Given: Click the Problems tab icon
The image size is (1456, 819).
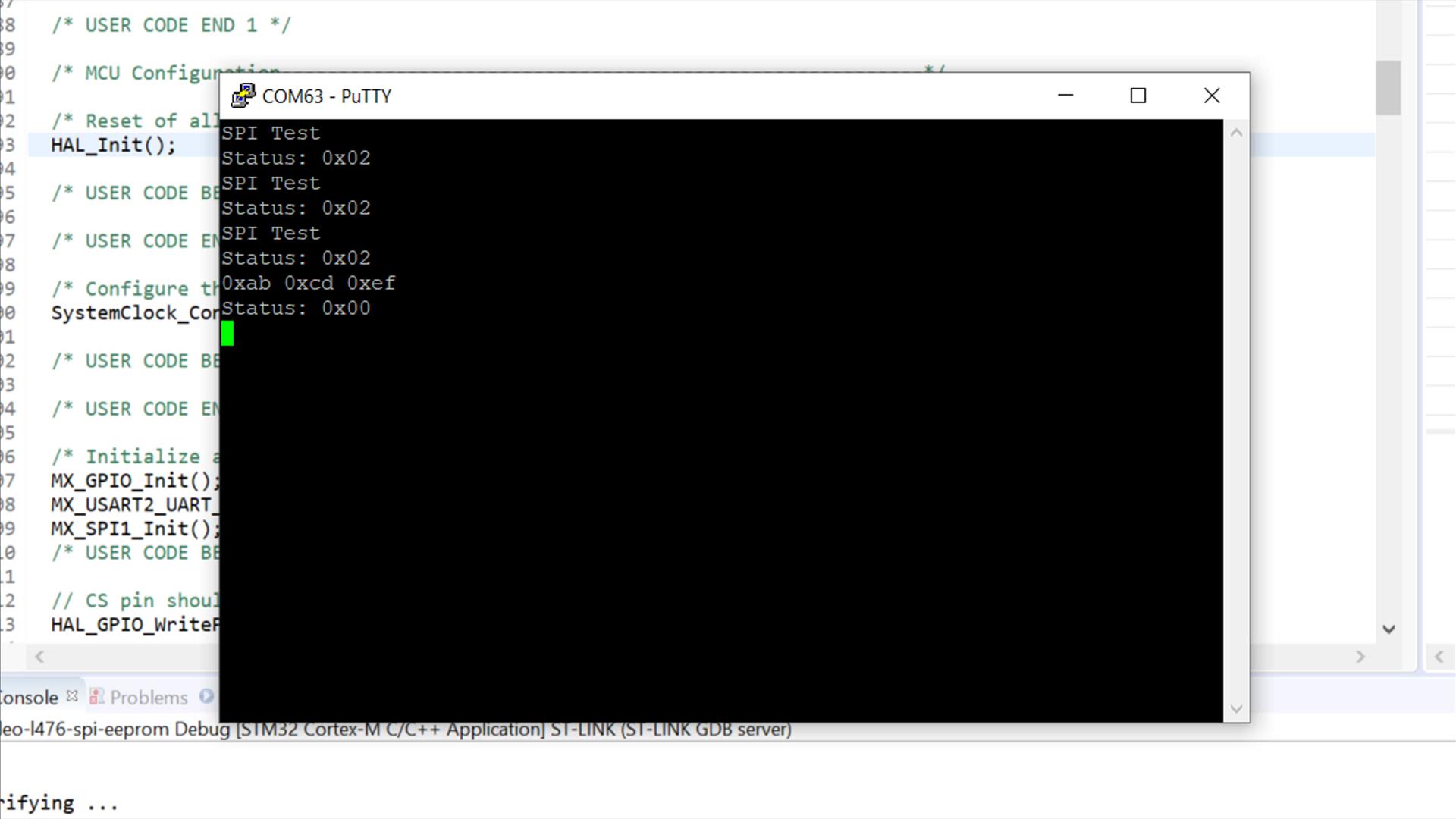Looking at the screenshot, I should 97,697.
